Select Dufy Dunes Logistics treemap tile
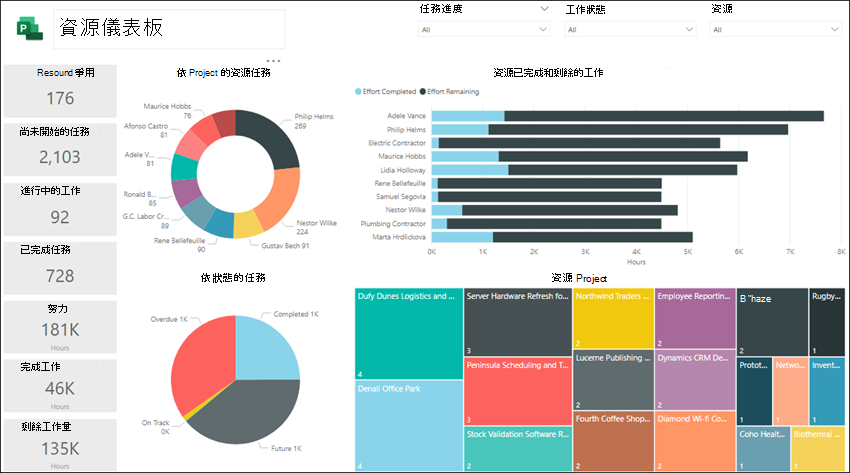Screen dimensions: 850x473 tap(409, 334)
